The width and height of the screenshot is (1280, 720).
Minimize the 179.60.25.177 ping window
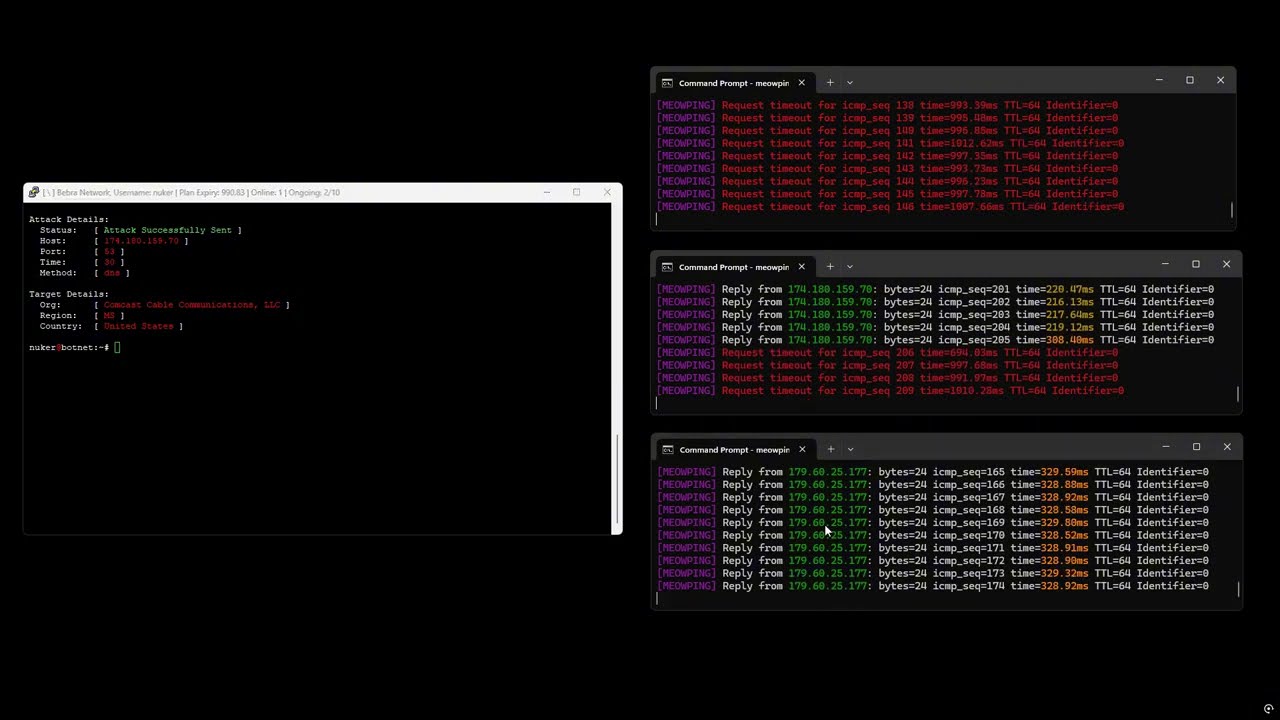1166,447
